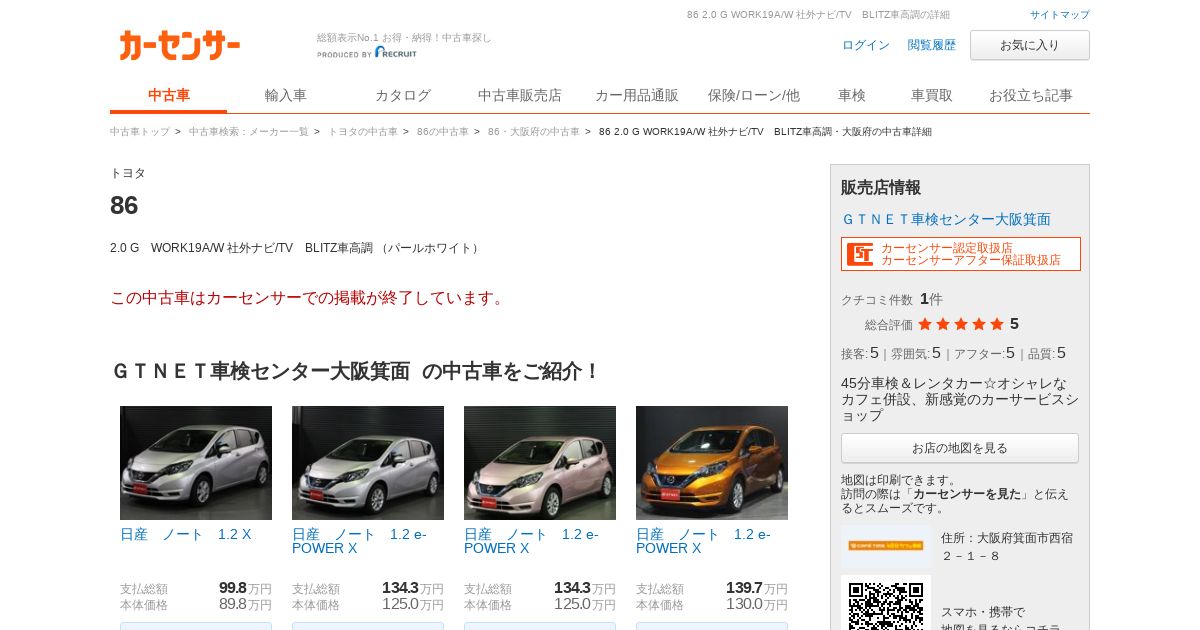Click the クチコミ件数 1件 text
Viewport: 1200px width, 630px height.
(x=892, y=299)
